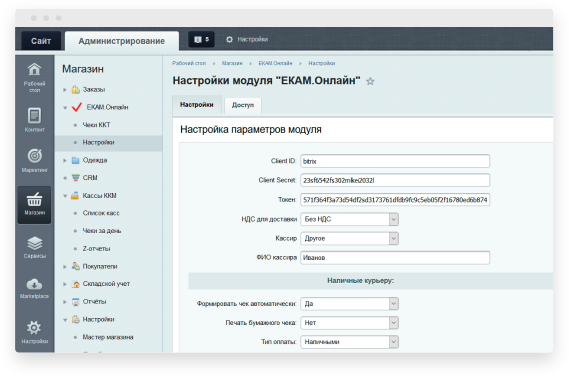Click the notifications icon button in top bar
This screenshot has height=376, width=569.
[201, 39]
